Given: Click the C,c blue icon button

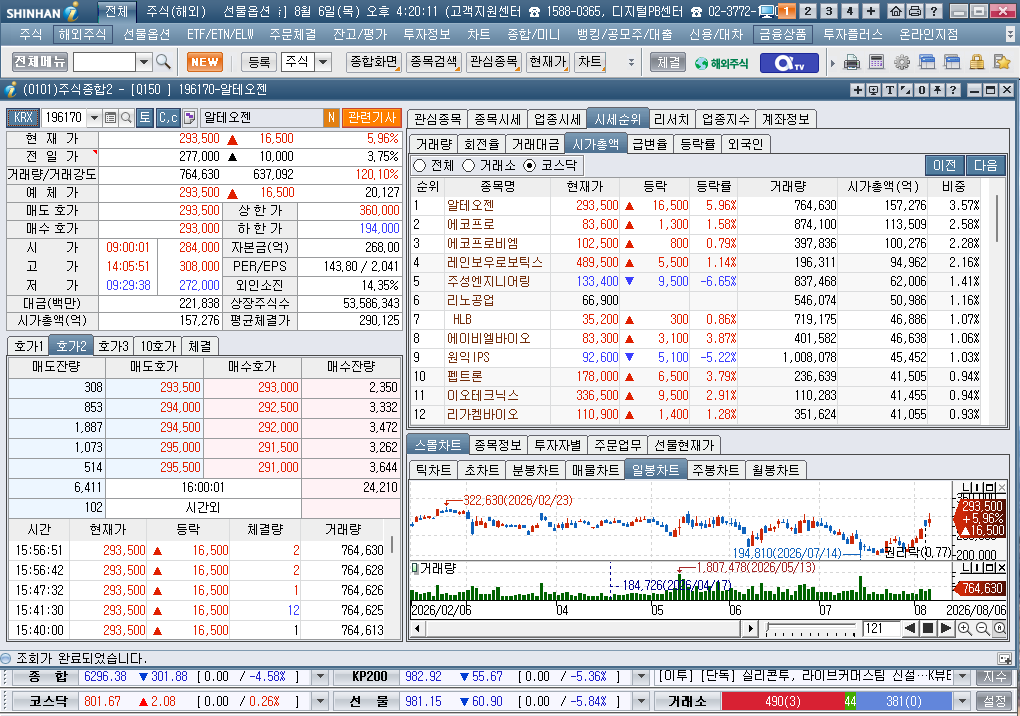Looking at the screenshot, I should [168, 118].
